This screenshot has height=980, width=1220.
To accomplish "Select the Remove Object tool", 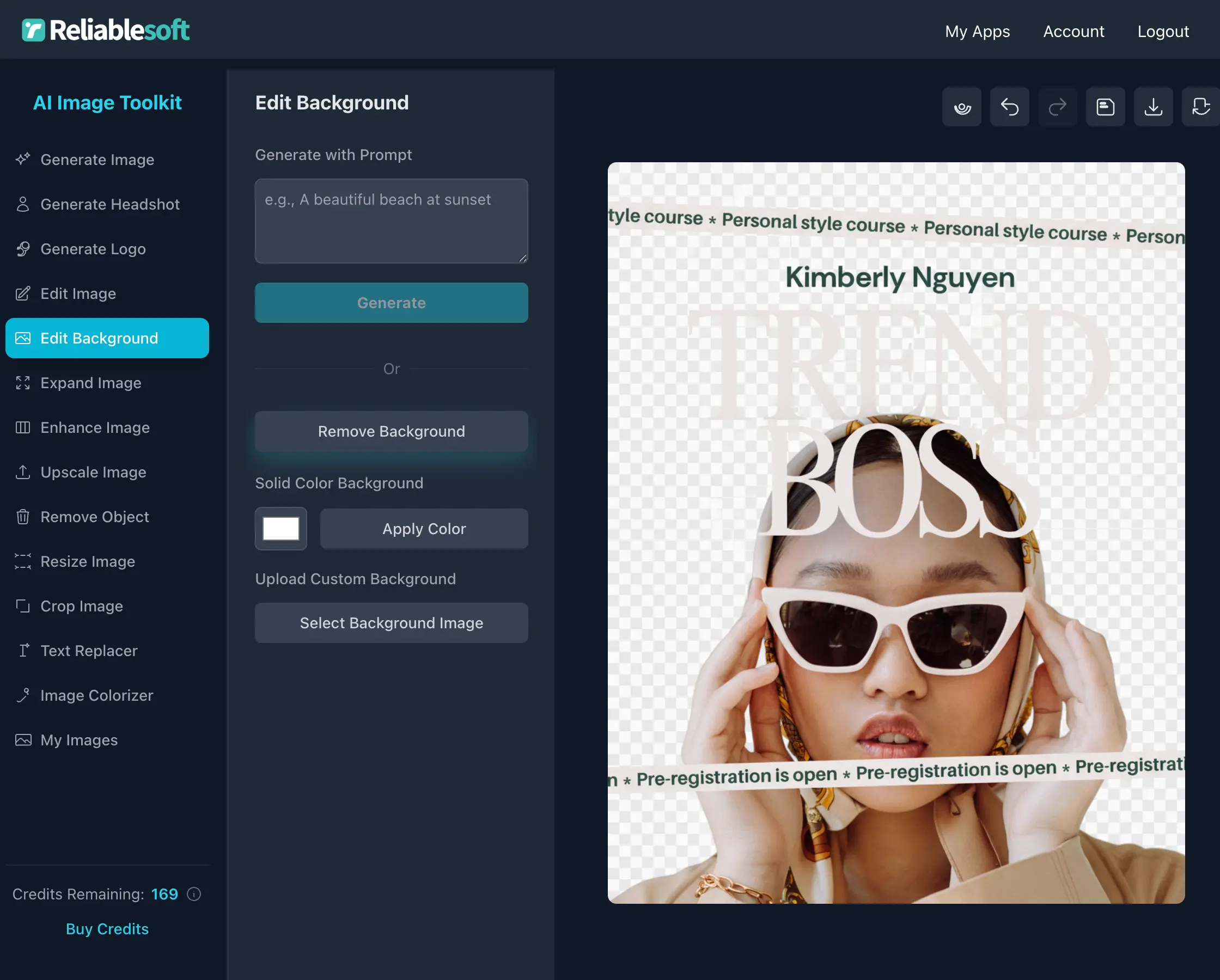I will [93, 517].
